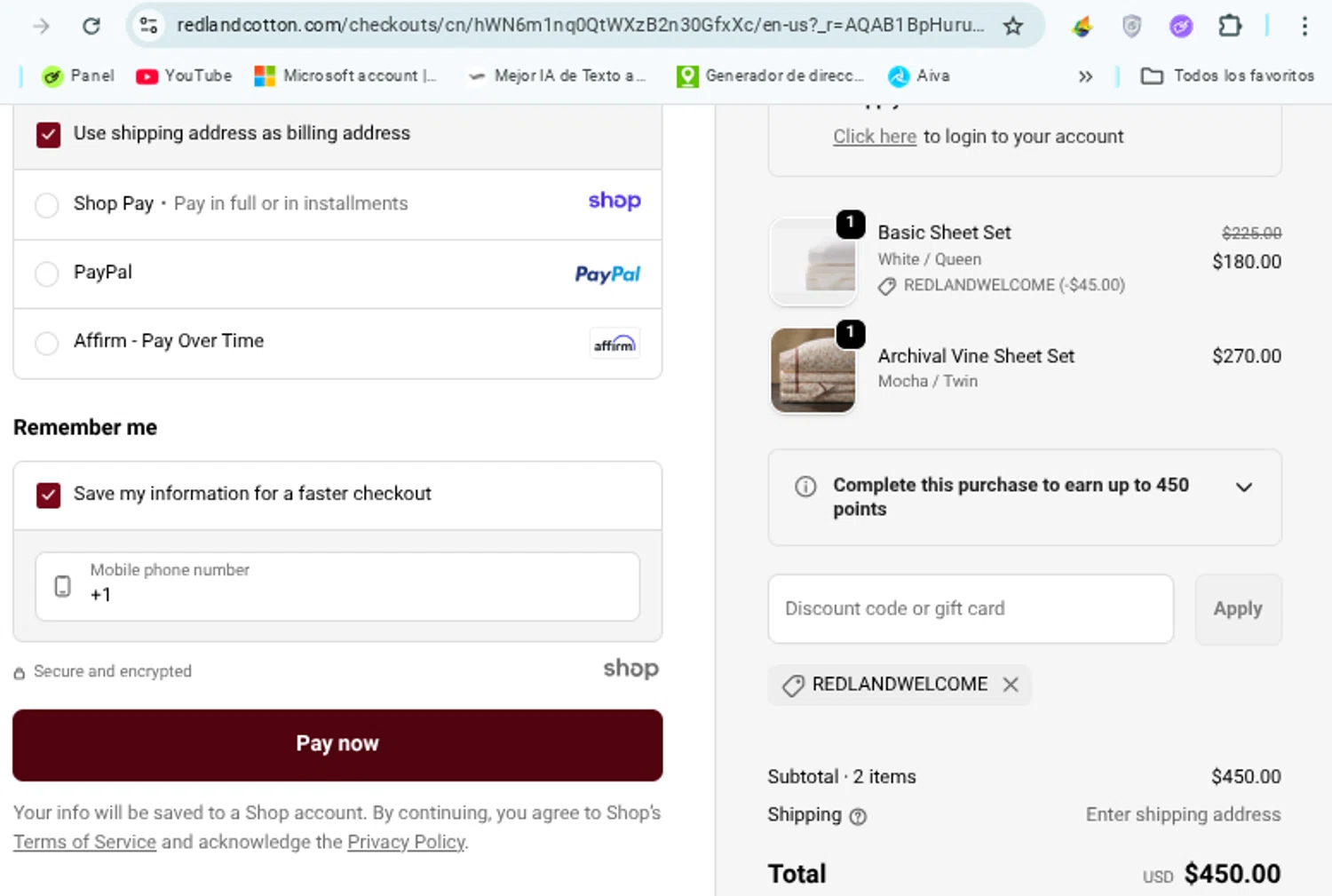1332x896 pixels.
Task: Click the Apply discount button
Action: click(x=1238, y=609)
